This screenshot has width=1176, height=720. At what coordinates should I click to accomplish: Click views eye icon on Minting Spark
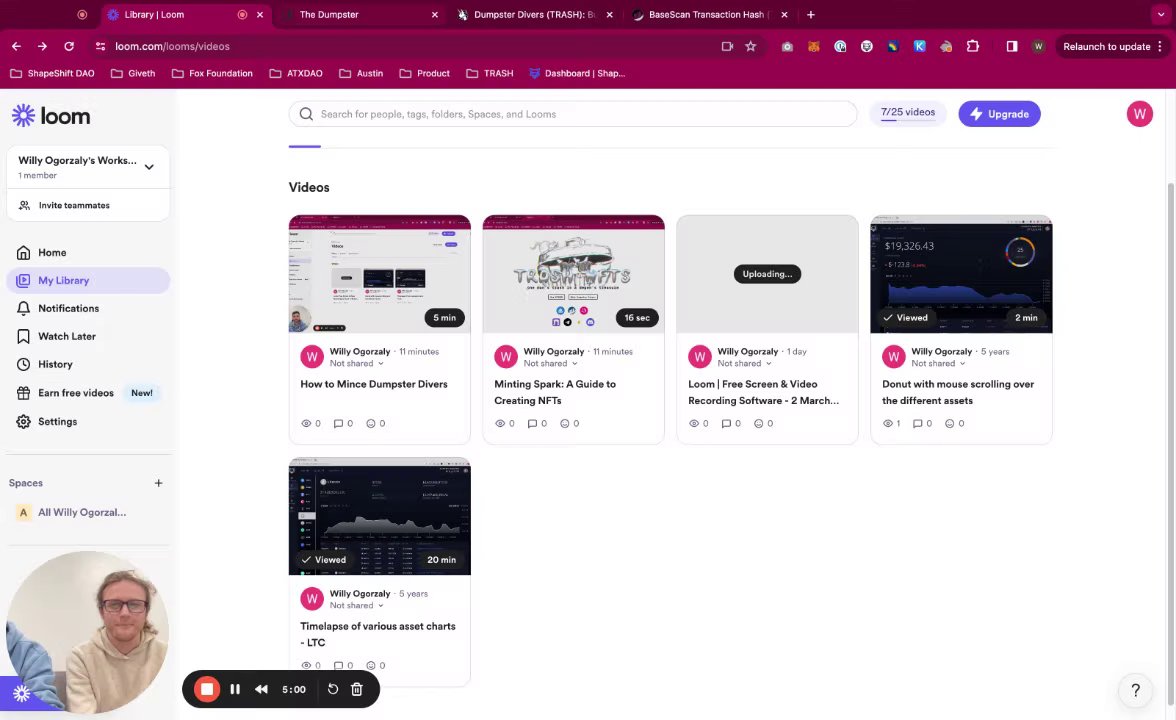pos(500,424)
